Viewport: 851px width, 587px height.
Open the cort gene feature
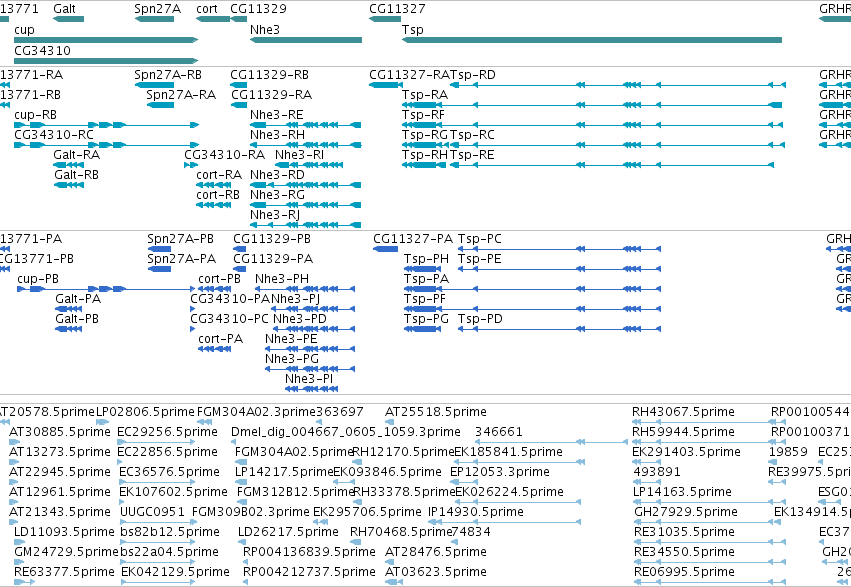tap(213, 19)
